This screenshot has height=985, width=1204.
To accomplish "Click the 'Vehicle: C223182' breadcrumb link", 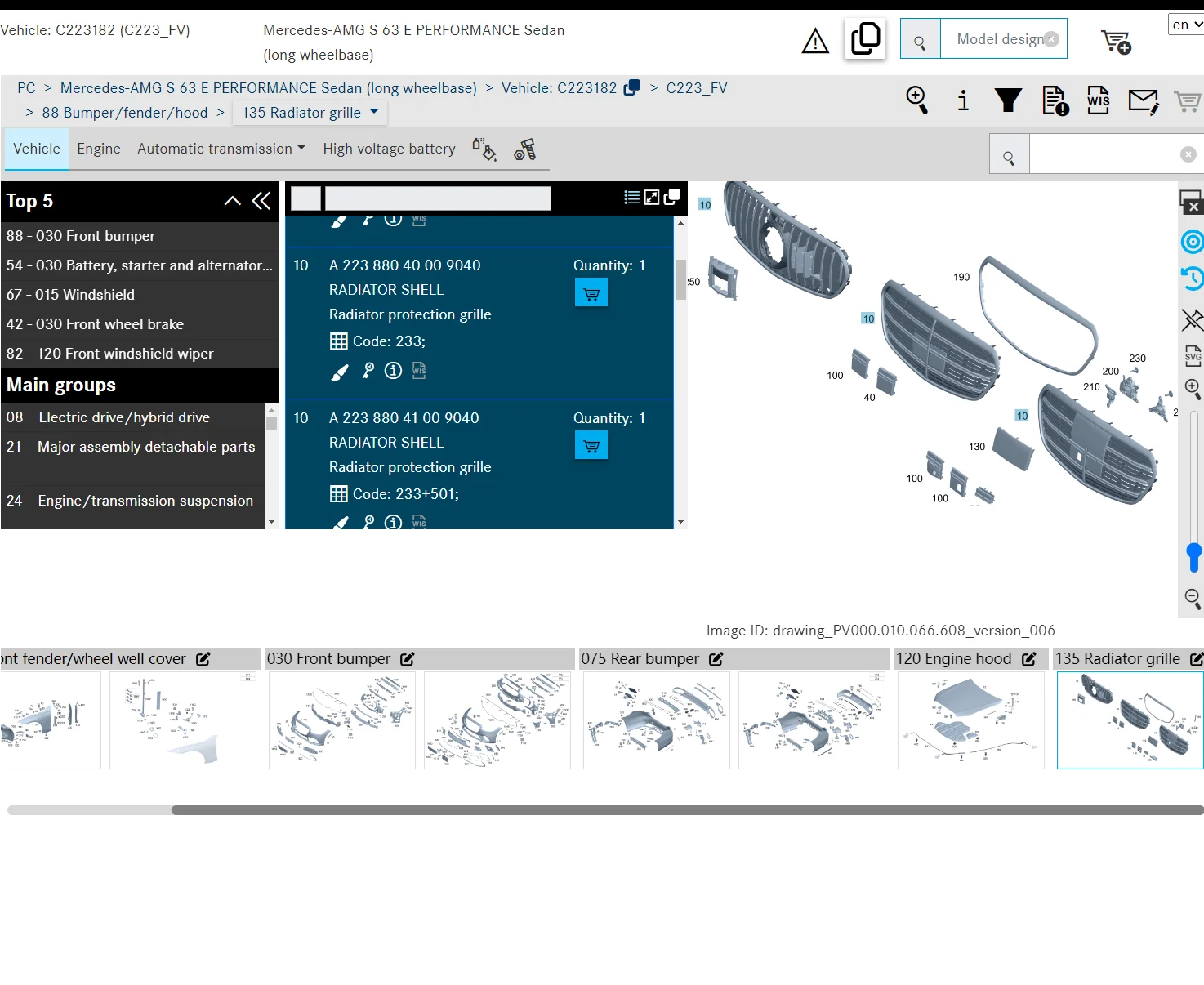I will [x=559, y=88].
